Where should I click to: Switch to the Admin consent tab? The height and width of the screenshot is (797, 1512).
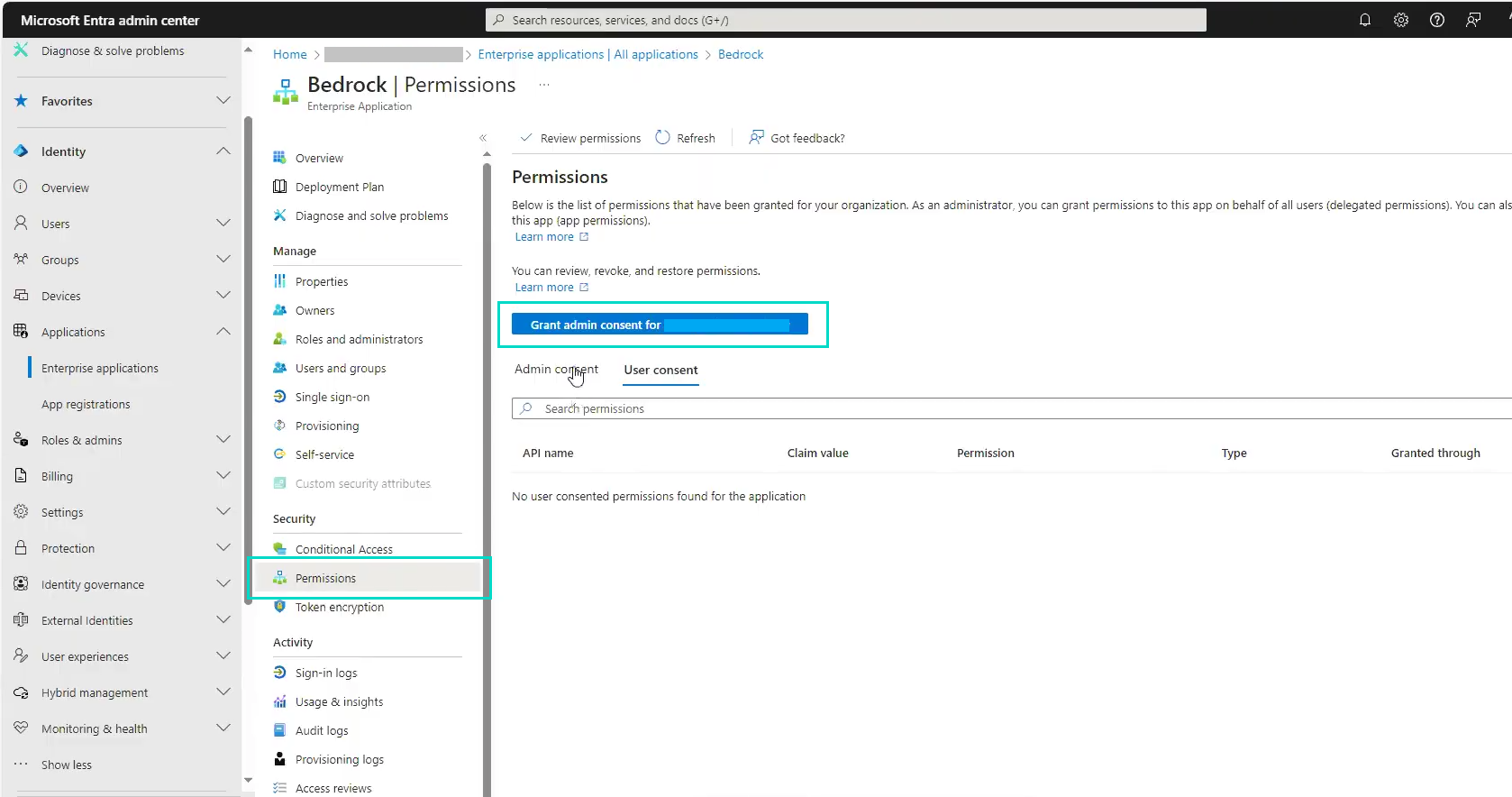556,369
